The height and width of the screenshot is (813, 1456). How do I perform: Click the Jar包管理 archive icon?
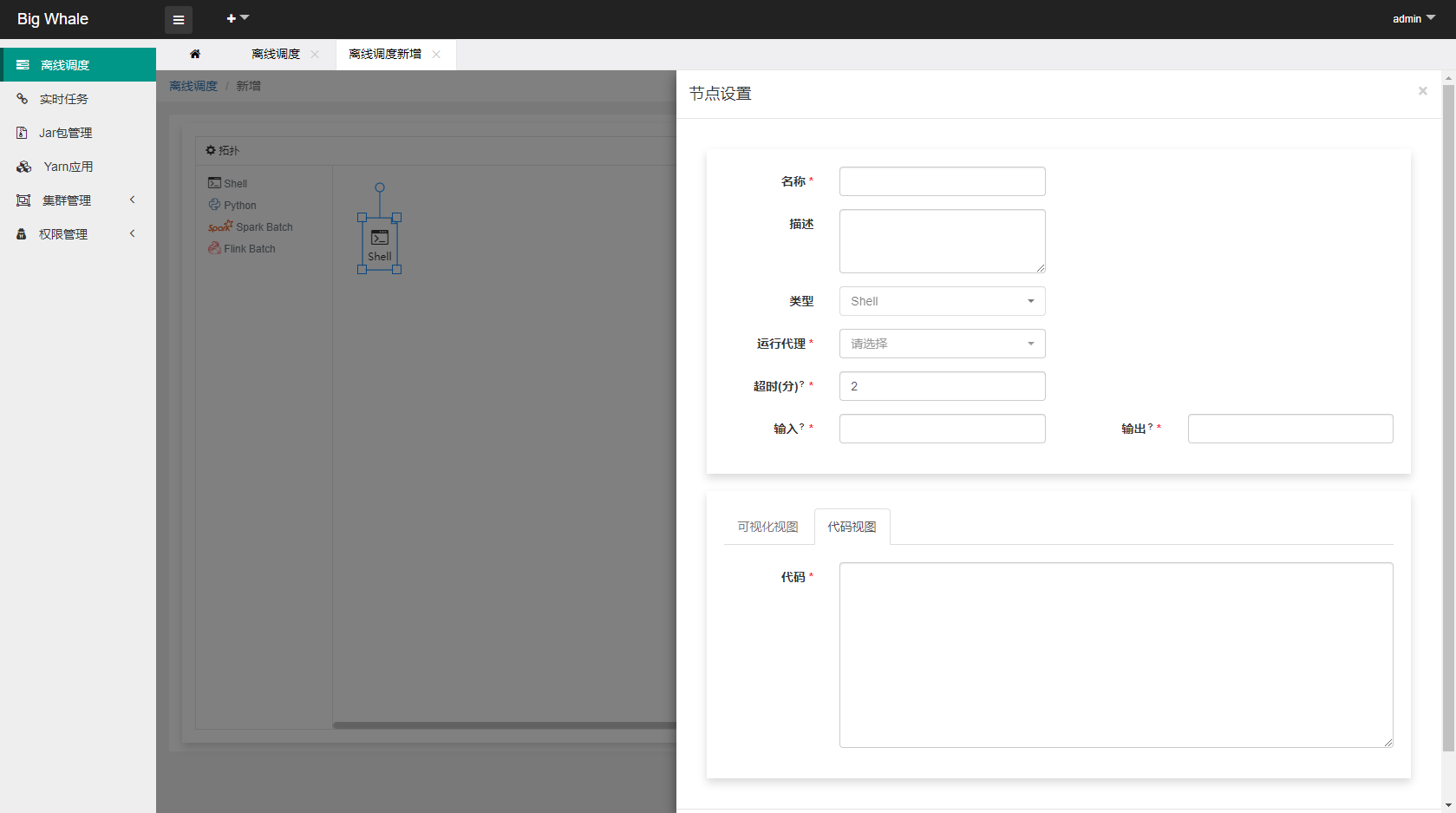point(23,133)
